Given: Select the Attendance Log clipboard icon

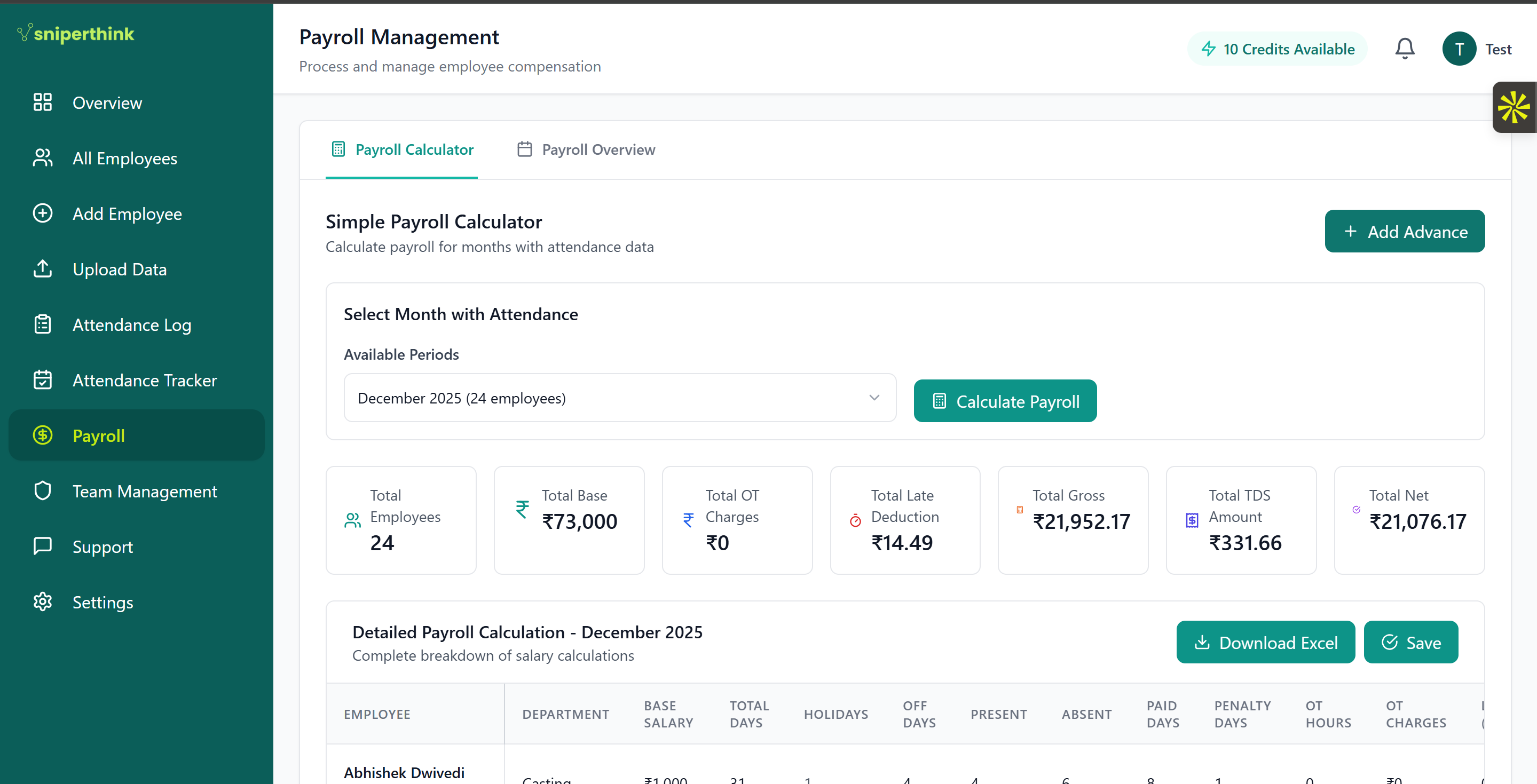Looking at the screenshot, I should coord(42,324).
